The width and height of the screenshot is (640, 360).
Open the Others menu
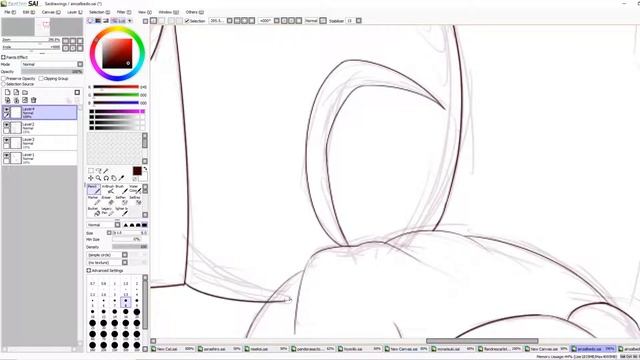click(x=195, y=12)
